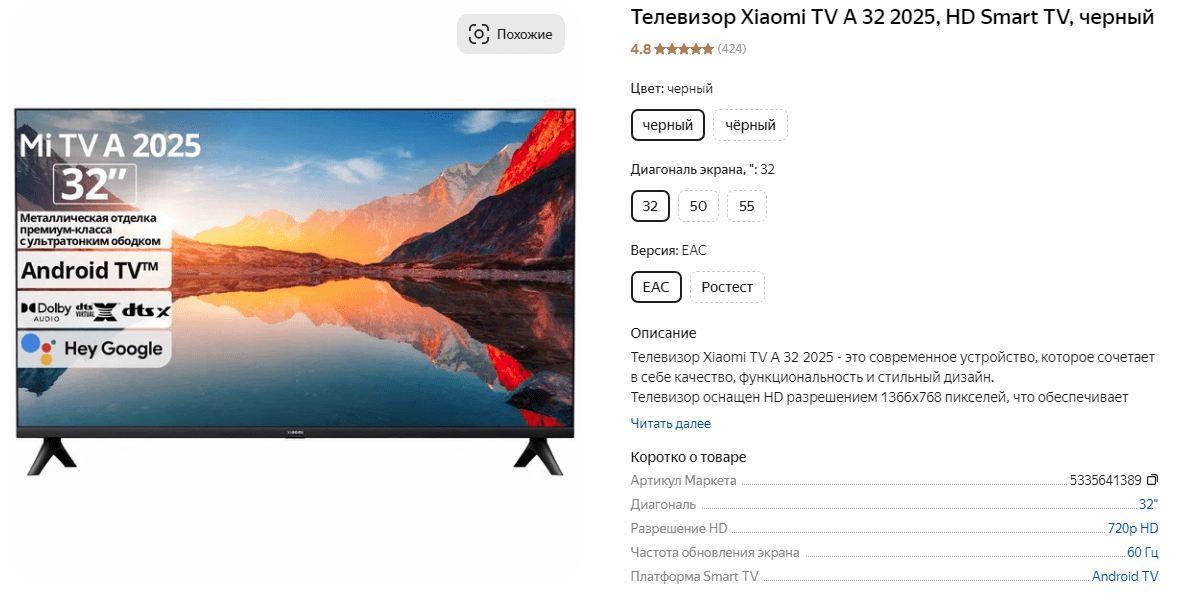1180x593 pixels.
Task: Expand description with Читать далее
Action: 671,424
